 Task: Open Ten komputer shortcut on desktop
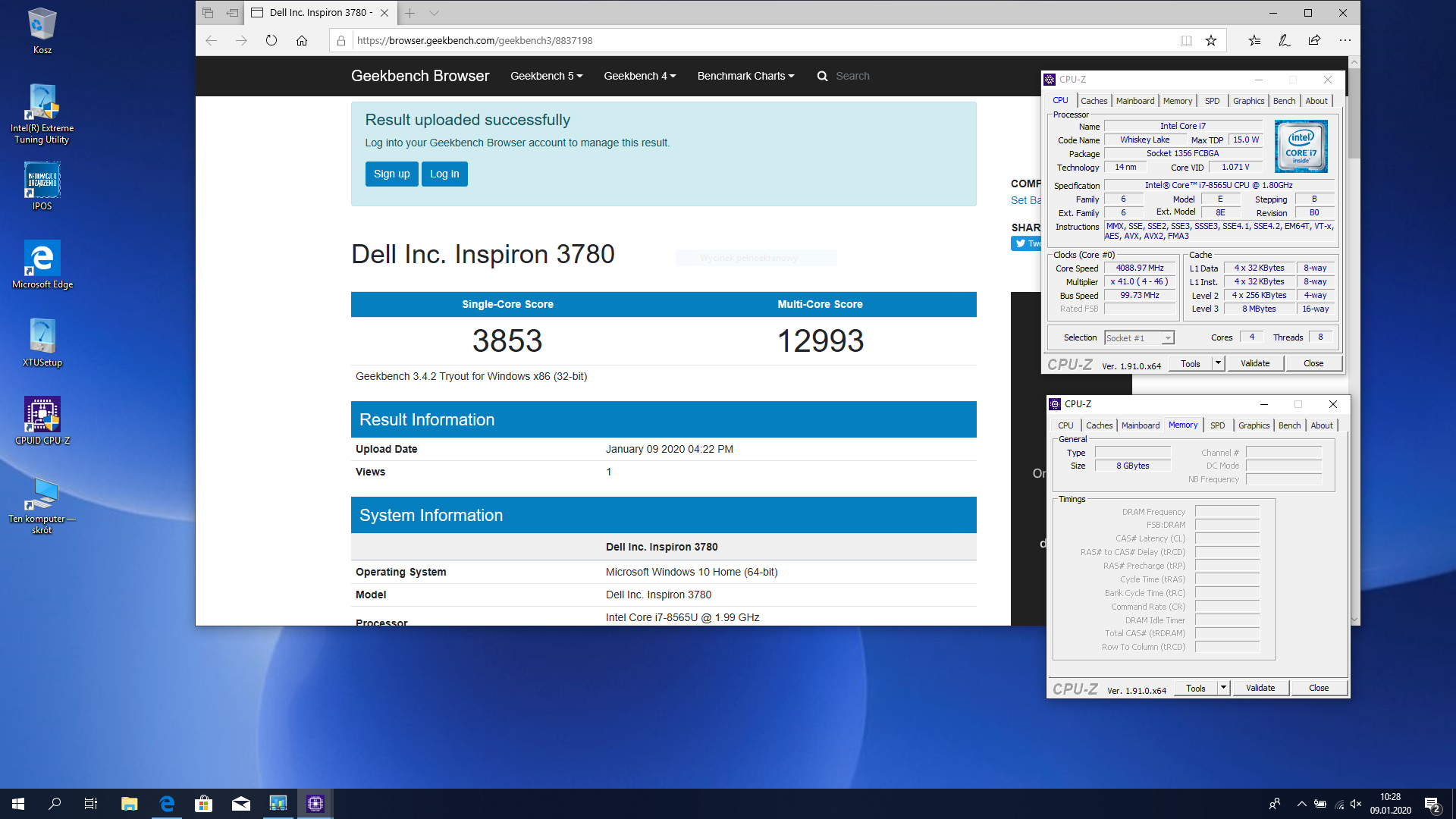[42, 505]
